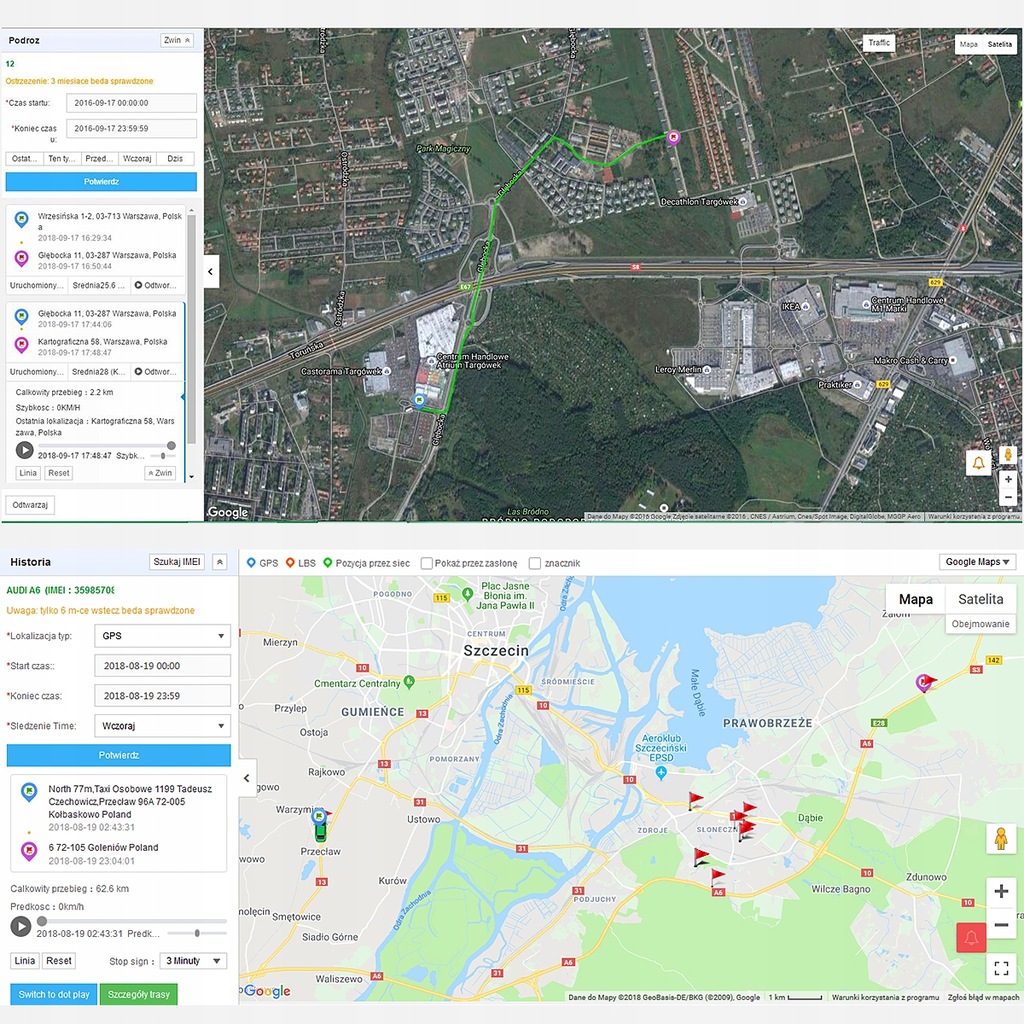Enable the 'Pokaż przez zasłonę' checkbox
Screen dimensions: 1024x1024
tap(426, 563)
